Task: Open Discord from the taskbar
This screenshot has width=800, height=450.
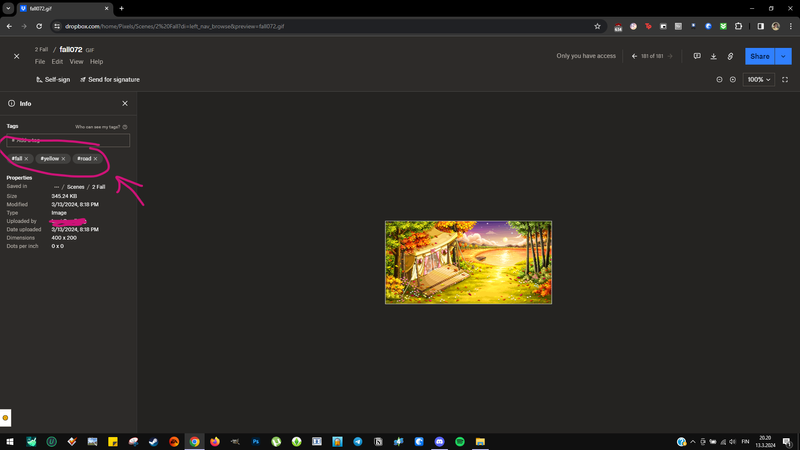Action: click(439, 442)
